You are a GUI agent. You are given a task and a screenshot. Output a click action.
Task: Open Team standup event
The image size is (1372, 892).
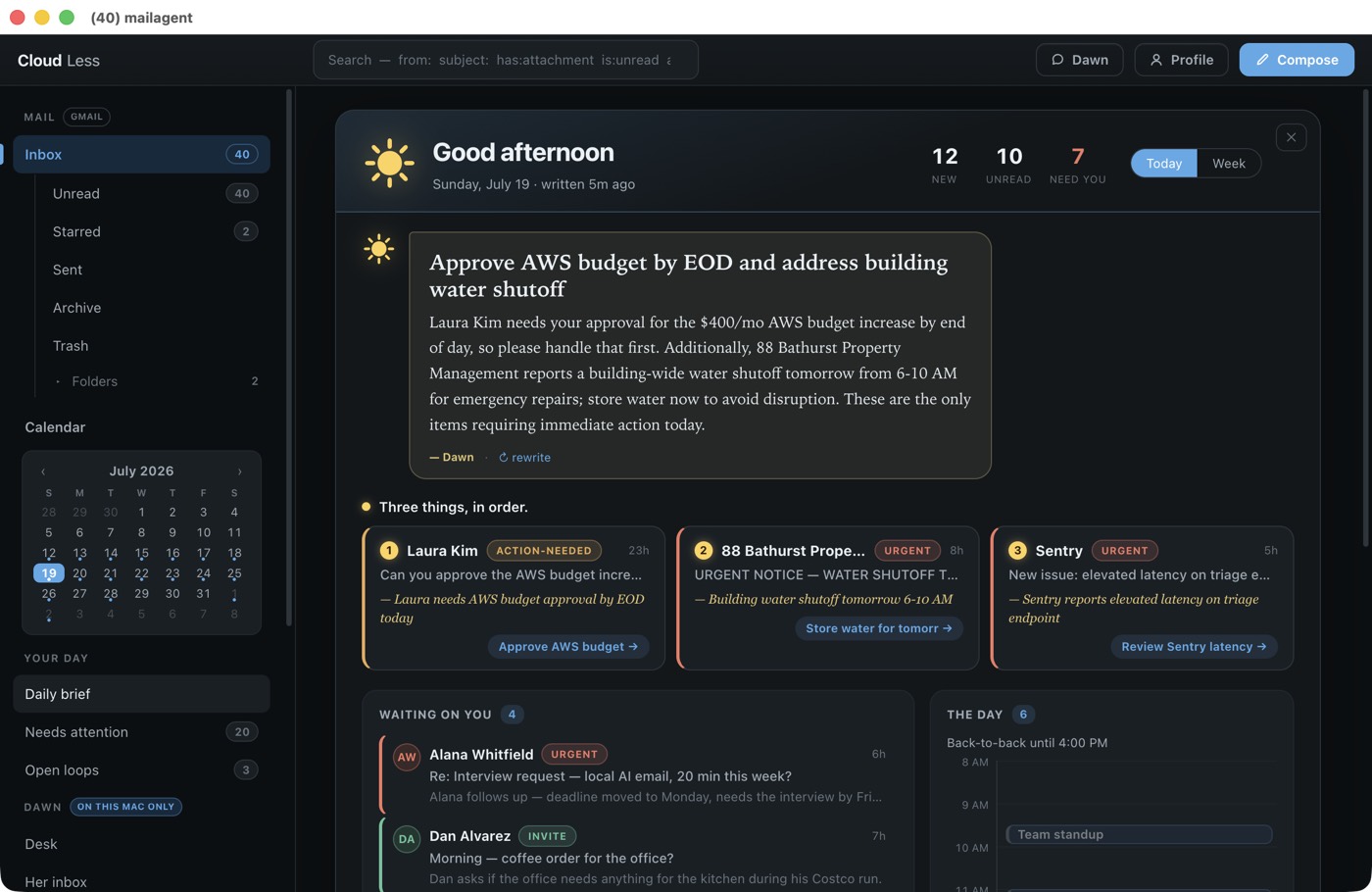tap(1139, 834)
